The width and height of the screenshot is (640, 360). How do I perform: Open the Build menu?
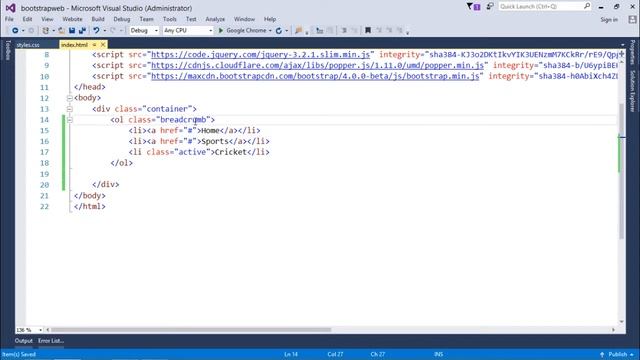[98, 19]
